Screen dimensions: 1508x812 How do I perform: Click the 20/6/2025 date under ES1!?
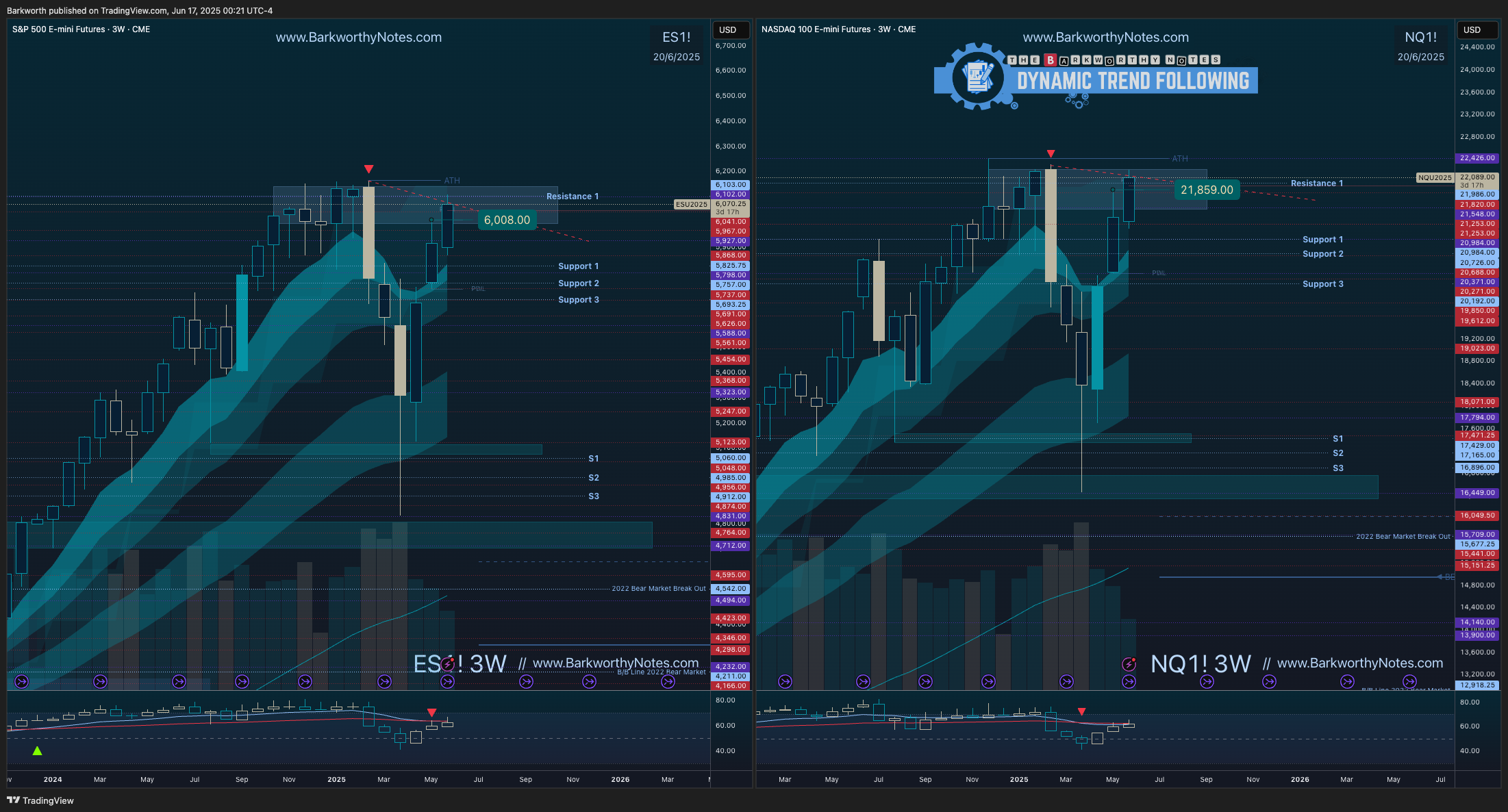[677, 58]
